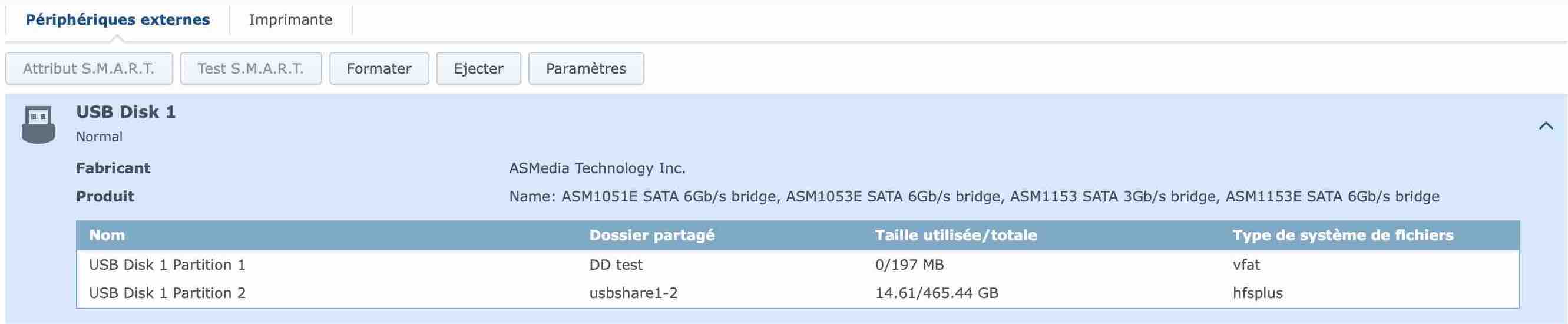This screenshot has height=324, width=1568.
Task: Click the DD test shared folder cell
Action: tap(616, 265)
